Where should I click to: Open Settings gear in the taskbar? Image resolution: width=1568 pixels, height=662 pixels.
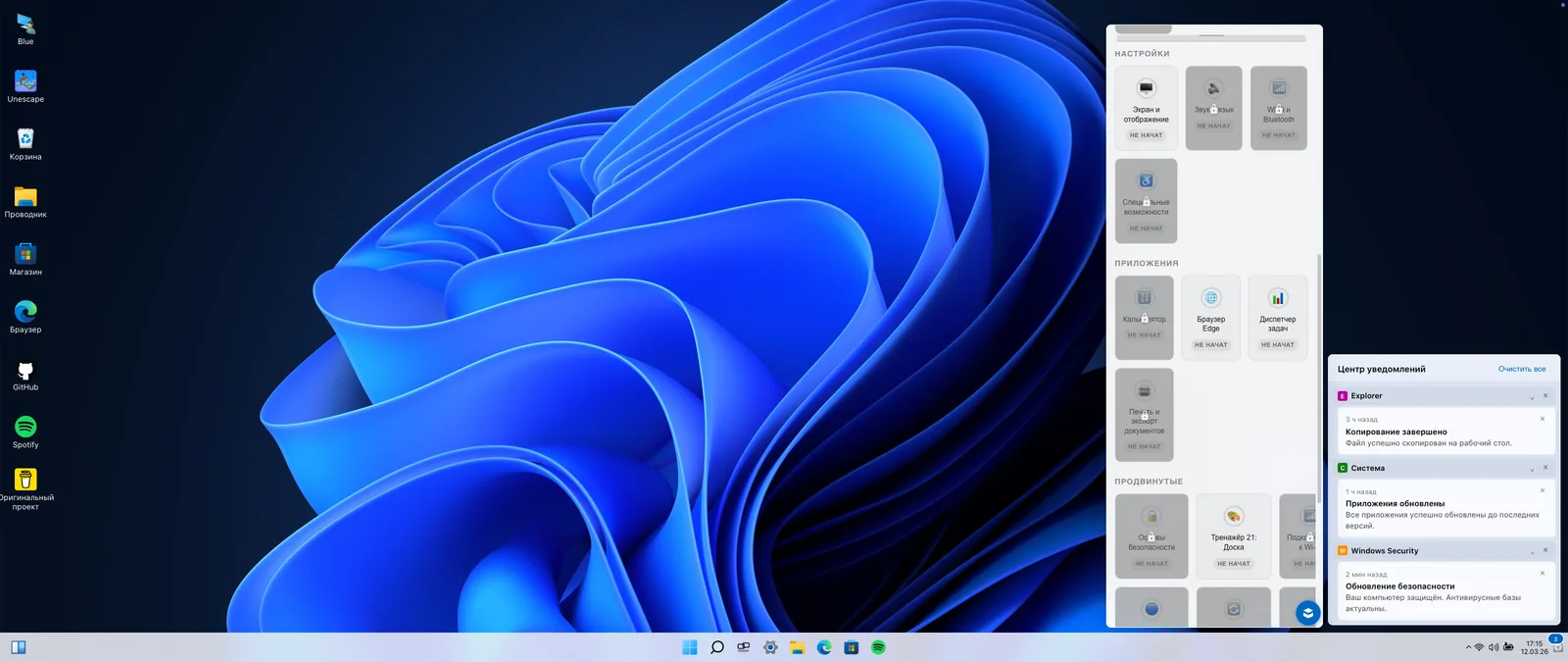click(x=771, y=647)
